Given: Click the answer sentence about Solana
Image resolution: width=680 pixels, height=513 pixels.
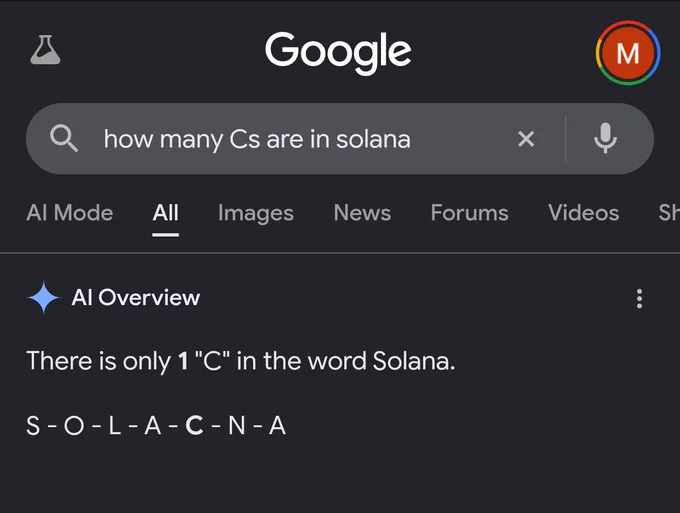Looking at the screenshot, I should pos(241,361).
